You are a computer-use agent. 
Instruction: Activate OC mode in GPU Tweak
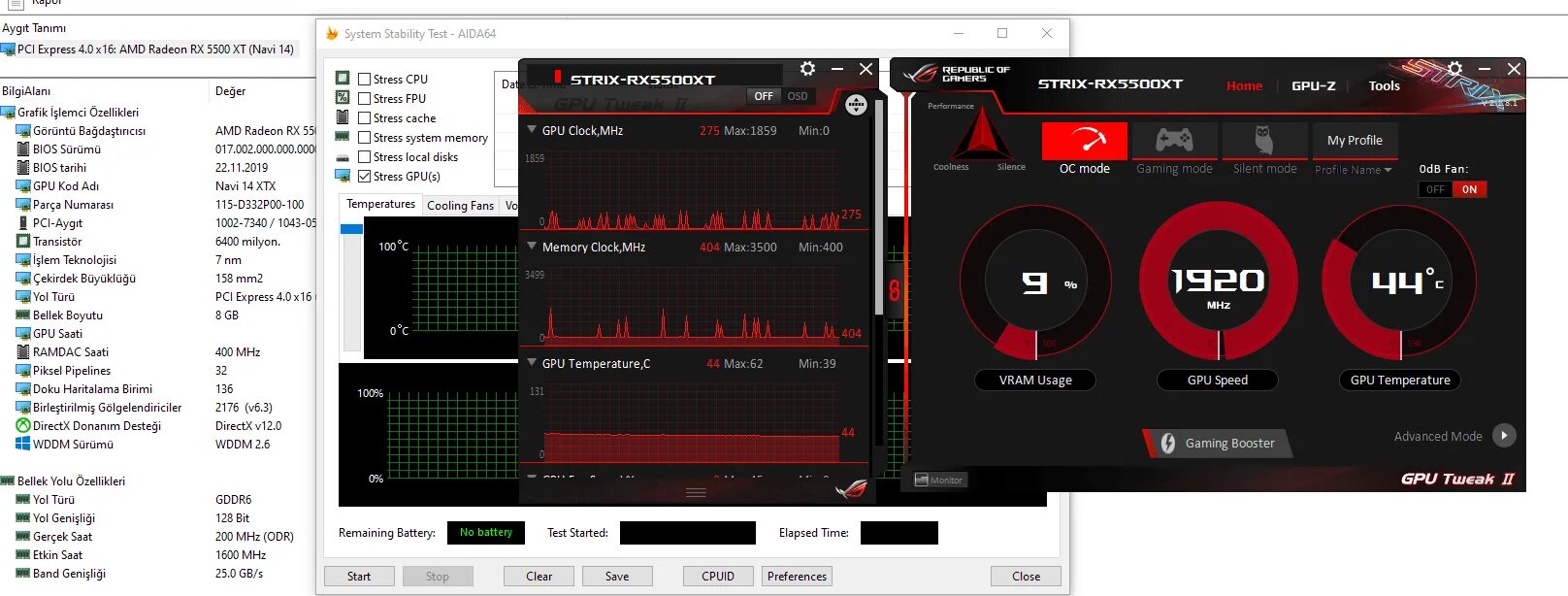click(1084, 142)
